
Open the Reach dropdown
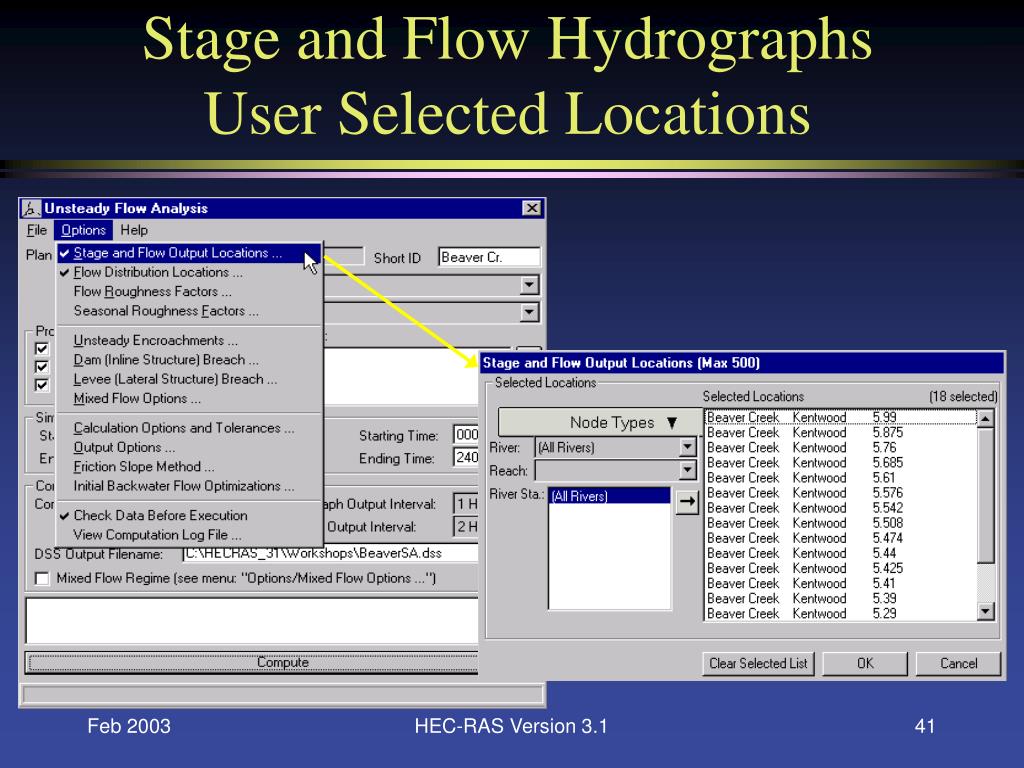coord(615,470)
